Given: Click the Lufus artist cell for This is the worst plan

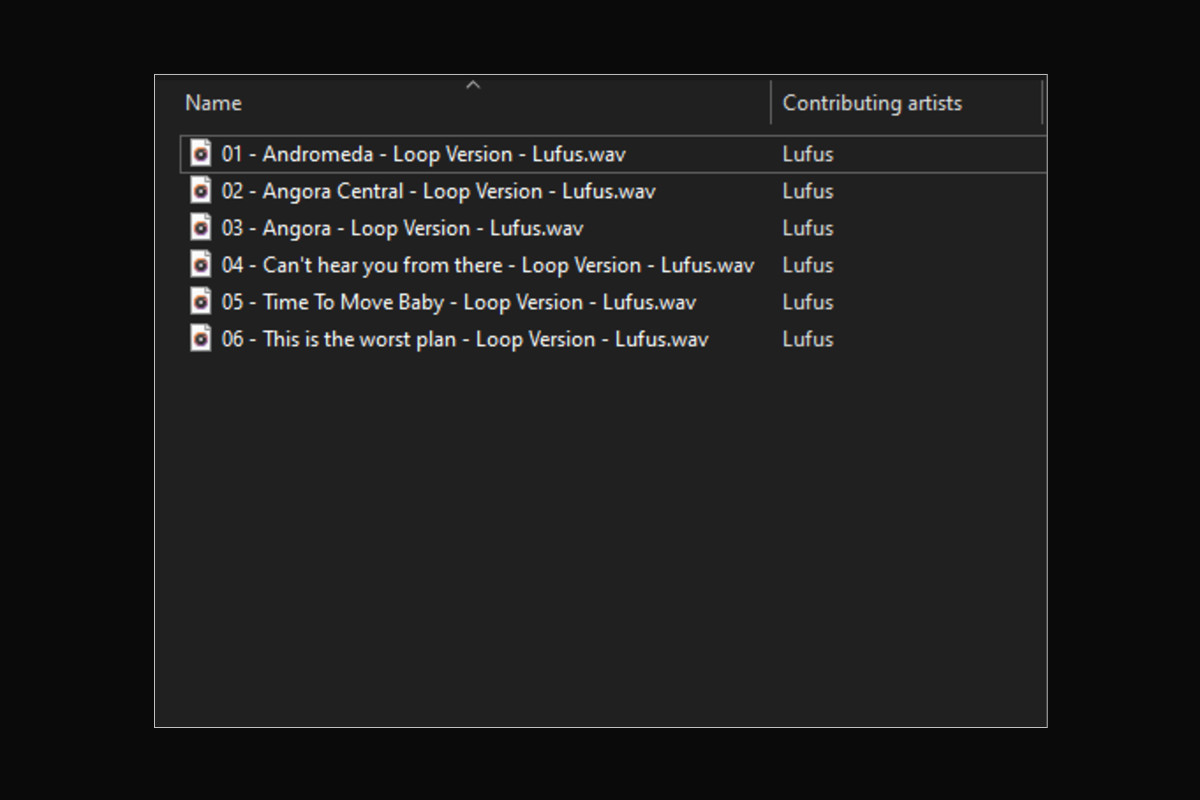Looking at the screenshot, I should click(x=808, y=339).
